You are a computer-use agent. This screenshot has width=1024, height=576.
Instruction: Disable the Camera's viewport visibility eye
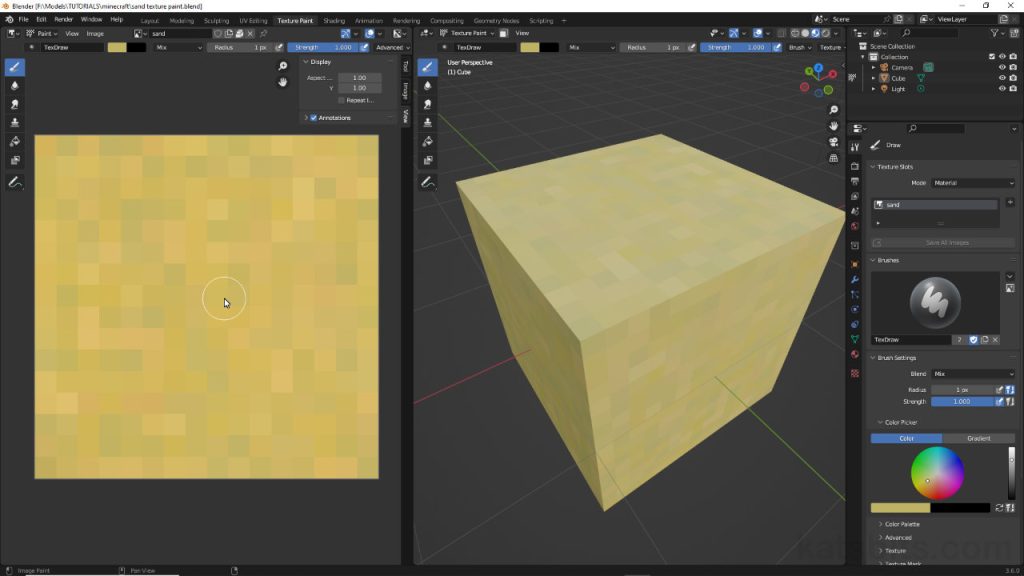coord(1002,68)
